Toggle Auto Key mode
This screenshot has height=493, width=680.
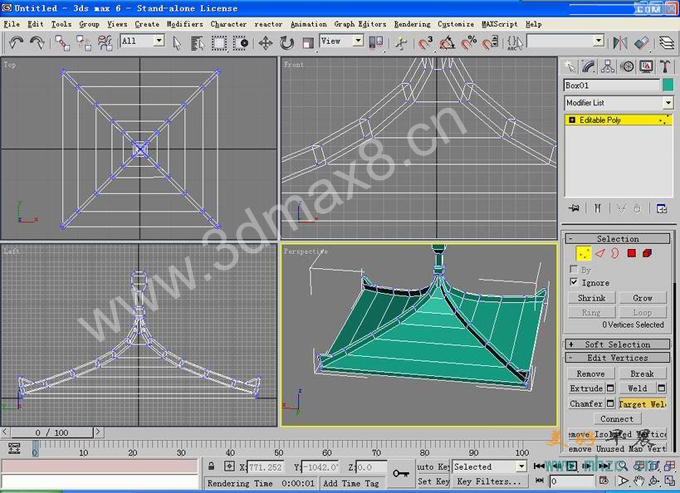(x=433, y=467)
